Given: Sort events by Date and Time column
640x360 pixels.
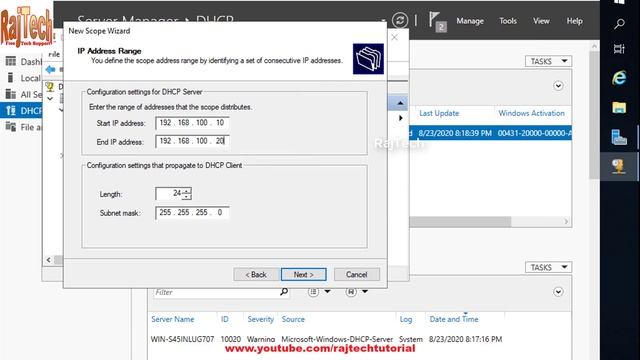Looking at the screenshot, I should (x=454, y=319).
